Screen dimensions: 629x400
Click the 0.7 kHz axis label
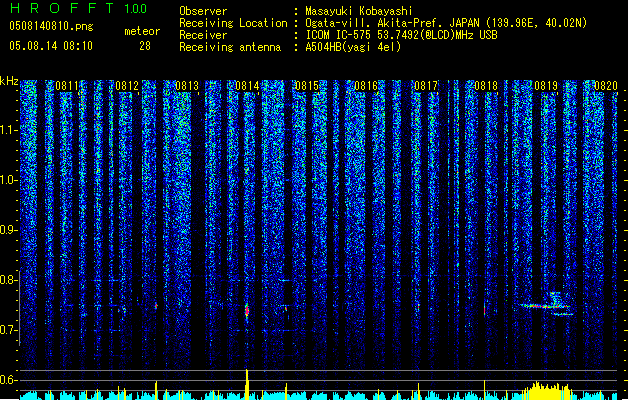[x=9, y=330]
